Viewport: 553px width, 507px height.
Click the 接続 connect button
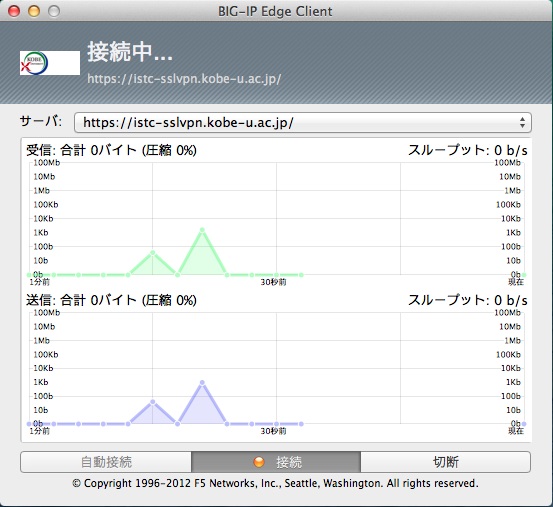276,462
